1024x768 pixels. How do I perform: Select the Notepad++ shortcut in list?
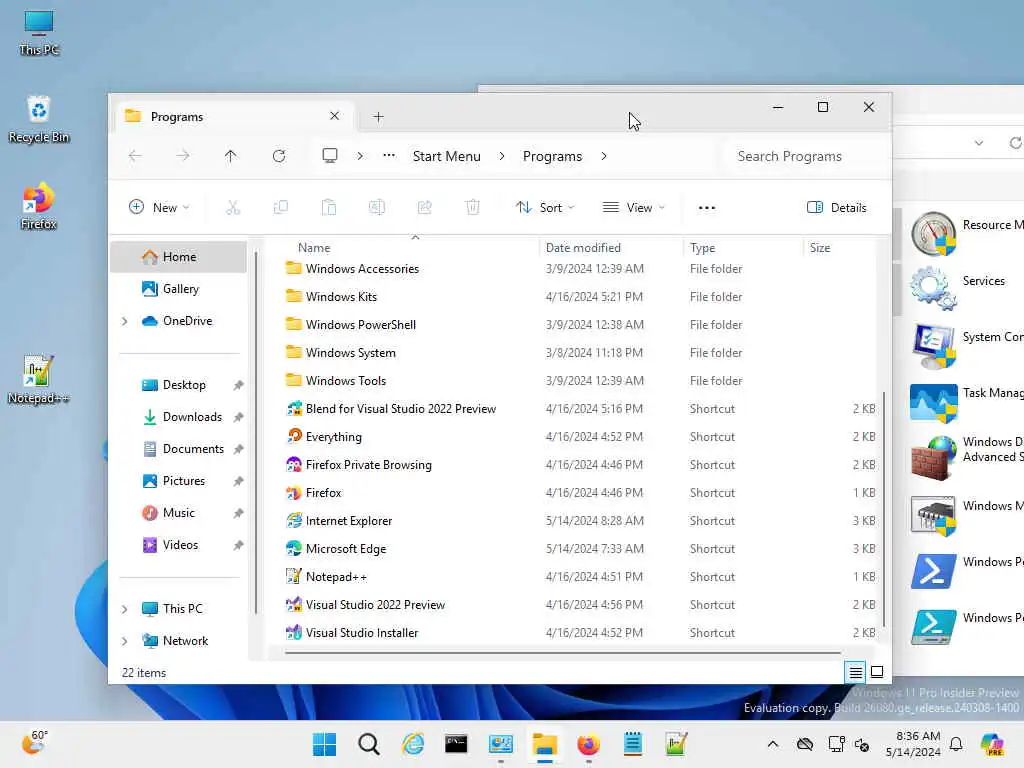click(336, 577)
